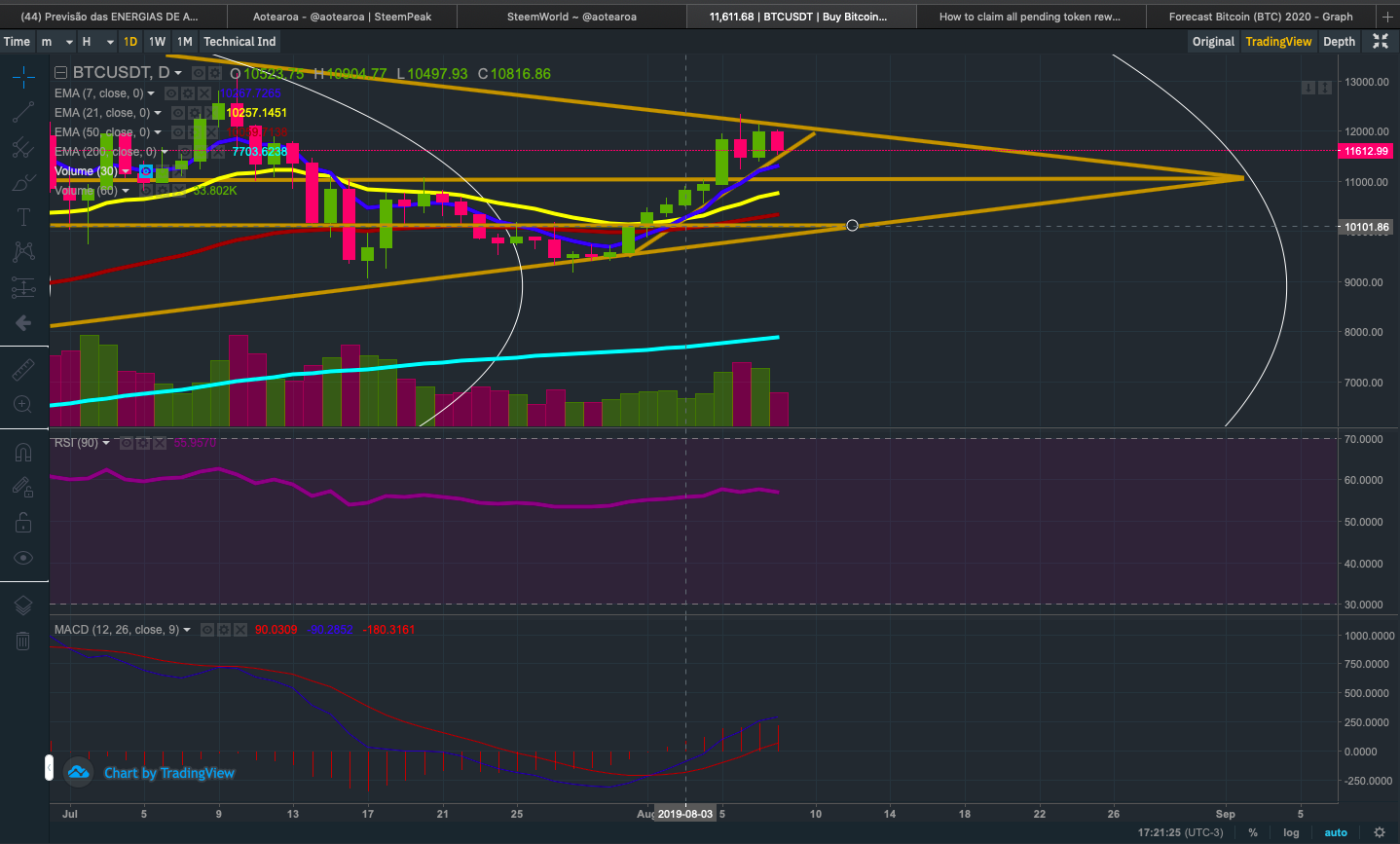Viewport: 1400px width, 844px height.
Task: Switch to the SteemWorld ~ @aotearoa tab
Action: tap(571, 17)
